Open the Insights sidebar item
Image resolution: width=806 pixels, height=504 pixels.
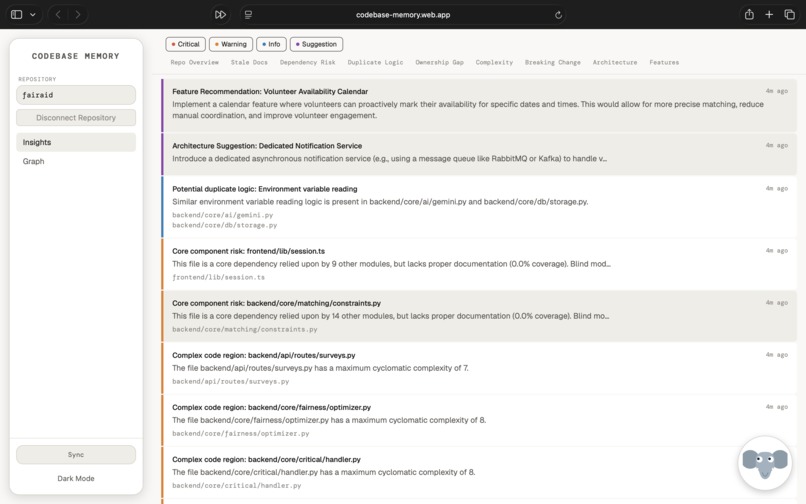tap(76, 142)
